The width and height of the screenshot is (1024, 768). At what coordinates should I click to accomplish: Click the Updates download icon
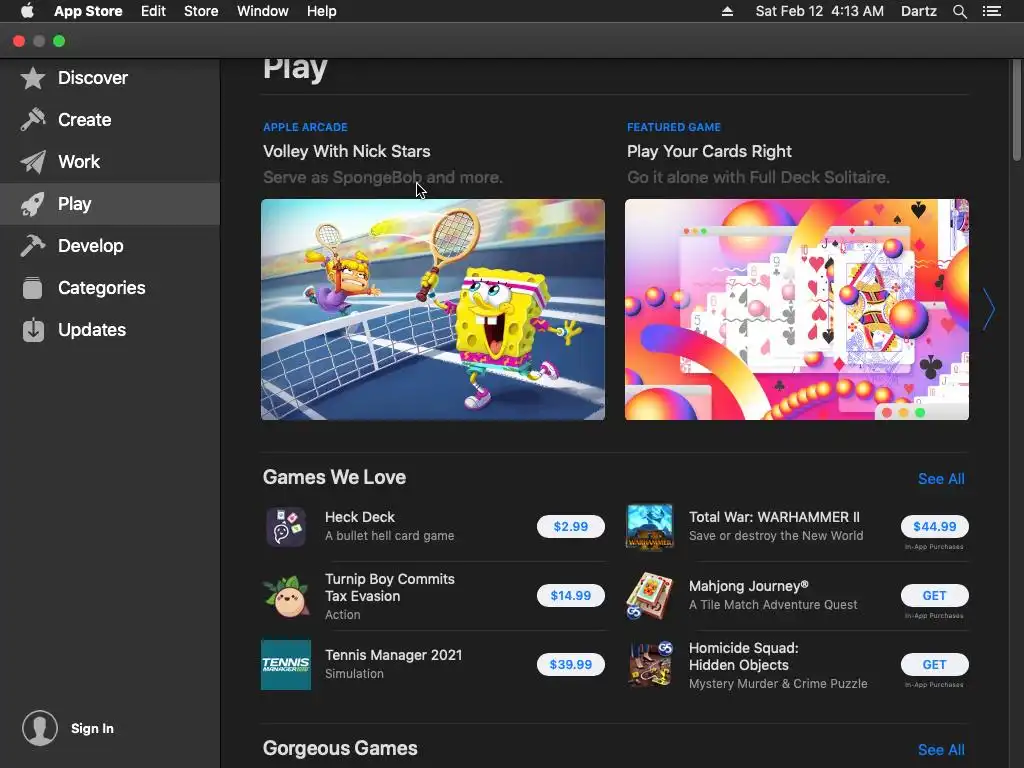coord(33,330)
